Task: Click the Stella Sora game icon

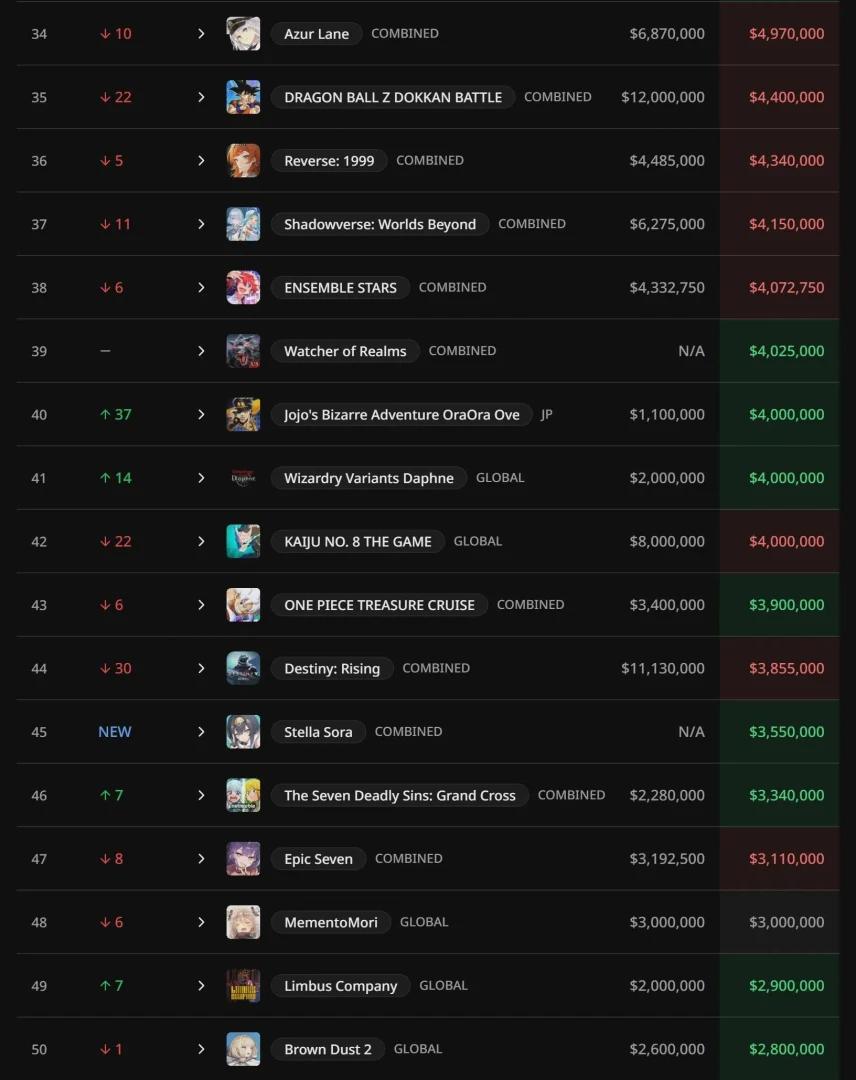Action: click(243, 732)
